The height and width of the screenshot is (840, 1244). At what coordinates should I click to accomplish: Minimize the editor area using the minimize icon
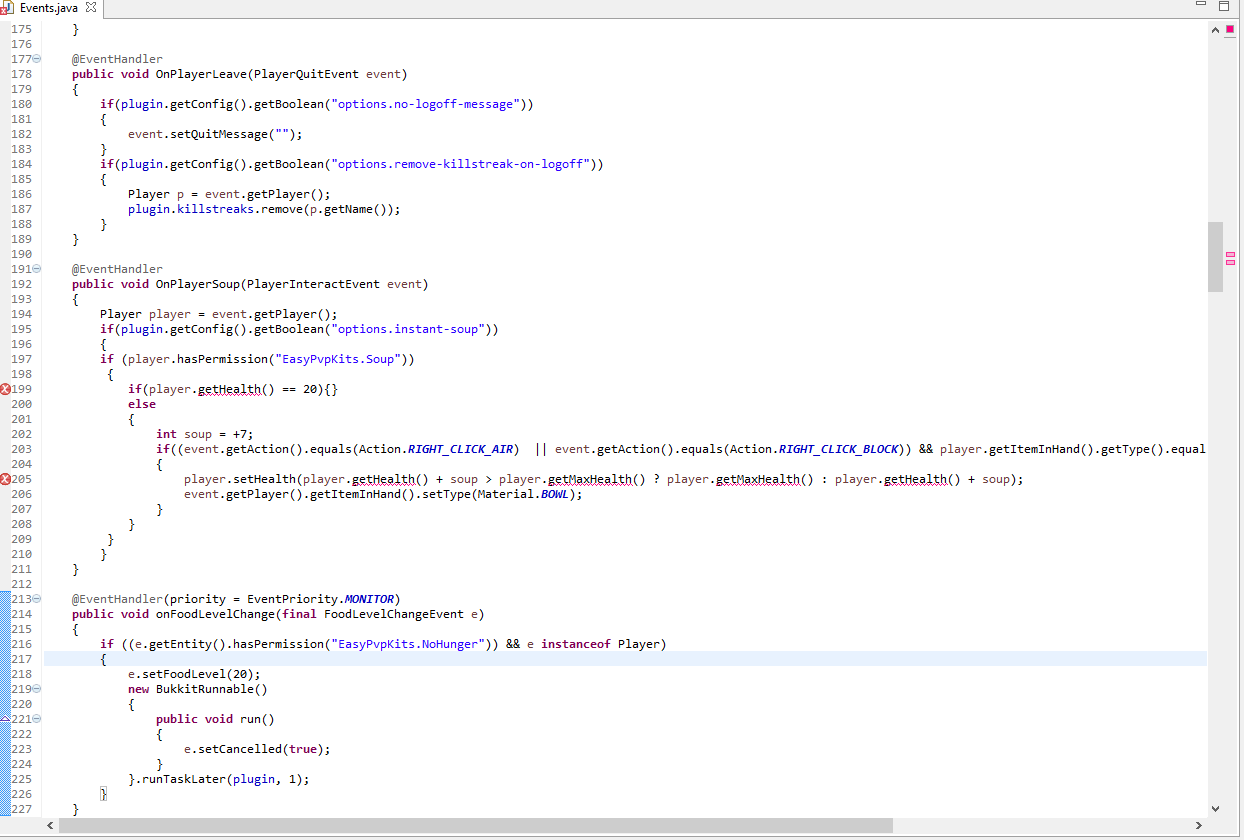[x=1201, y=5]
